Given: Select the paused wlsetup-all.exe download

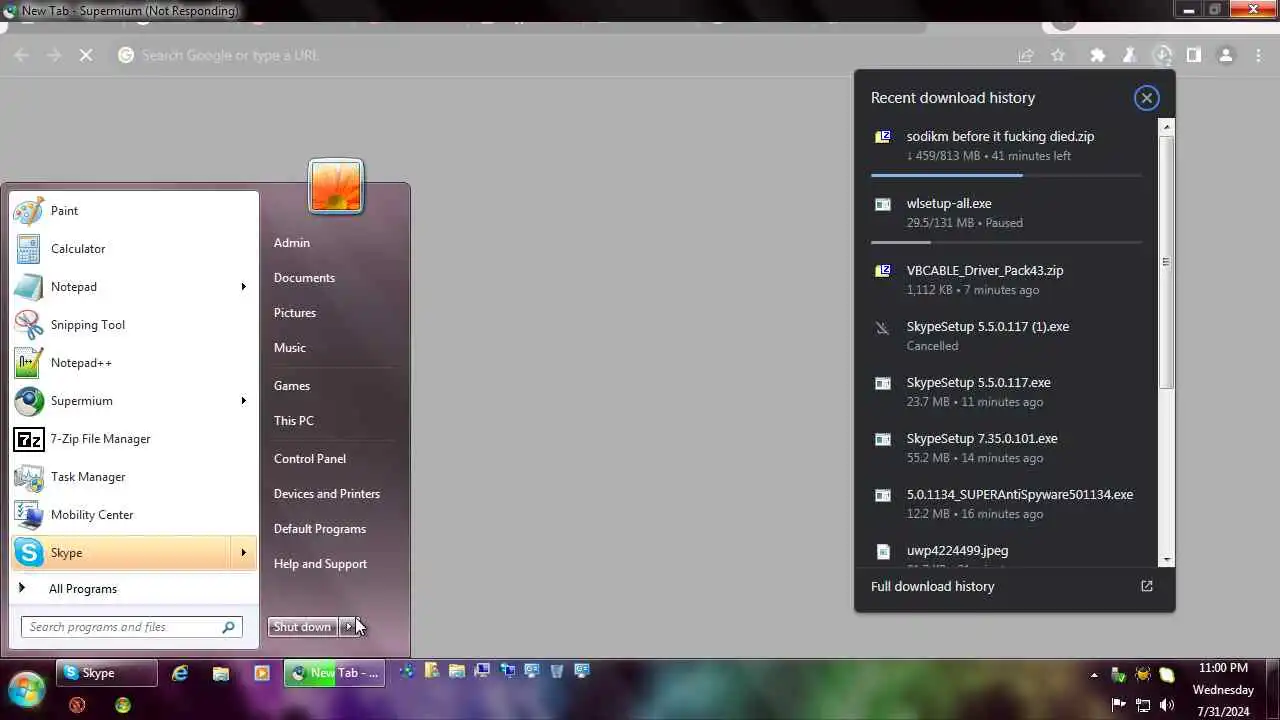Looking at the screenshot, I should [x=1007, y=215].
